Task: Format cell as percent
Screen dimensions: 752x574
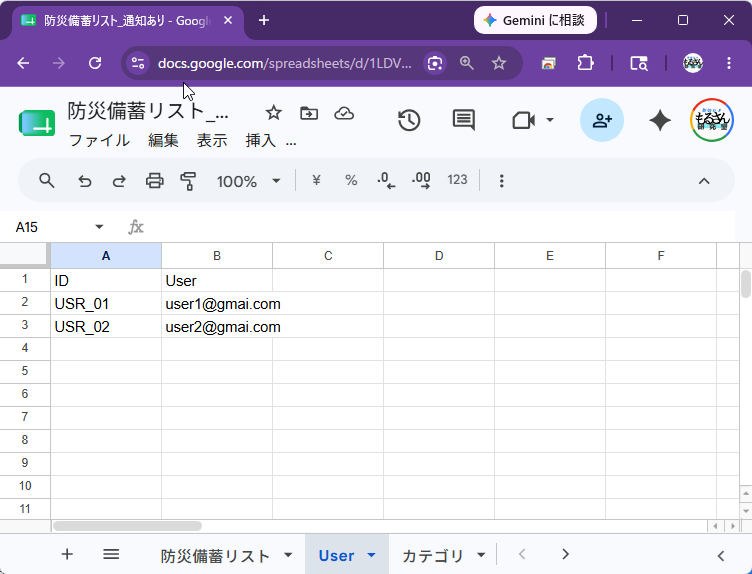Action: point(351,180)
